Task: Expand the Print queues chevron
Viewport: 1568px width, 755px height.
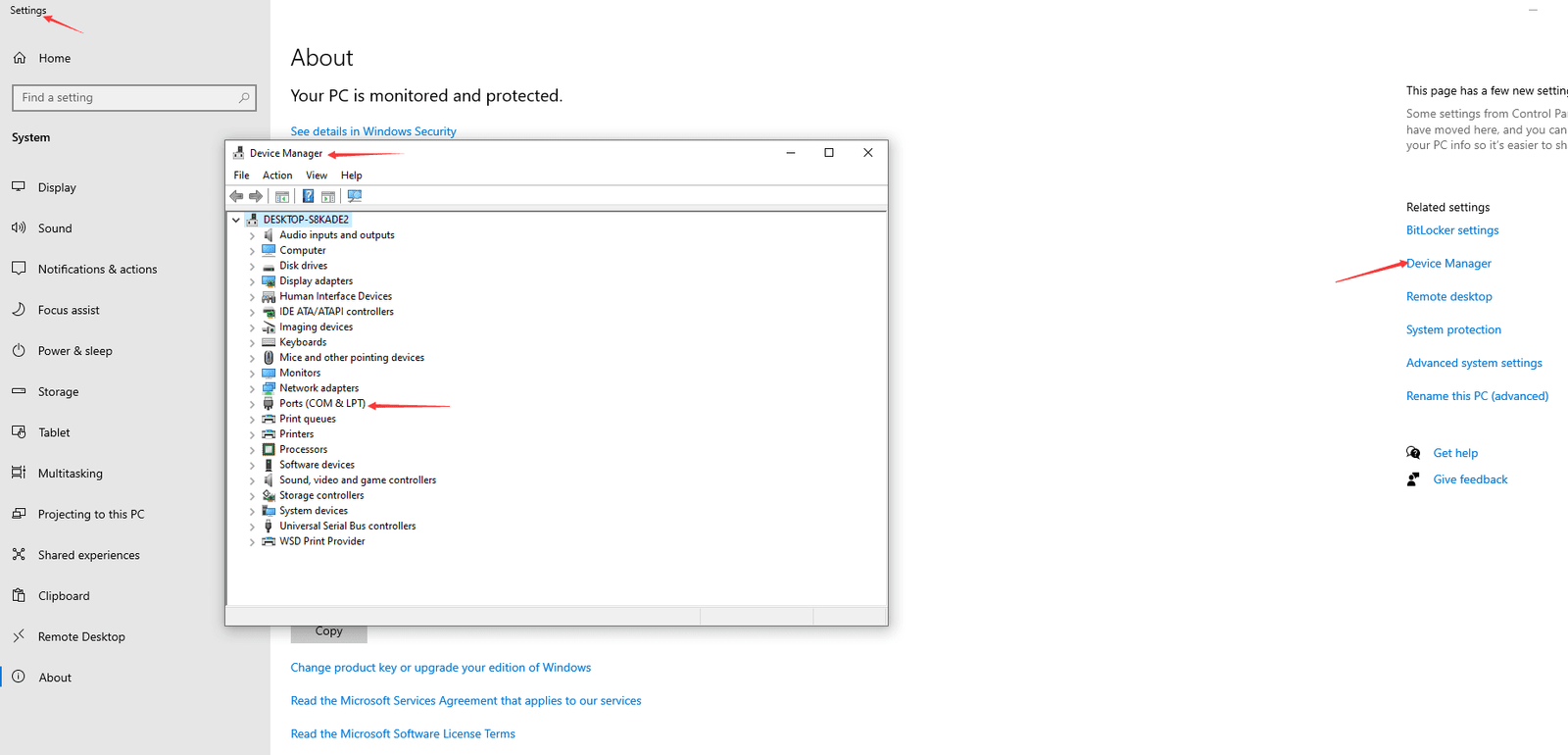Action: (x=252, y=419)
